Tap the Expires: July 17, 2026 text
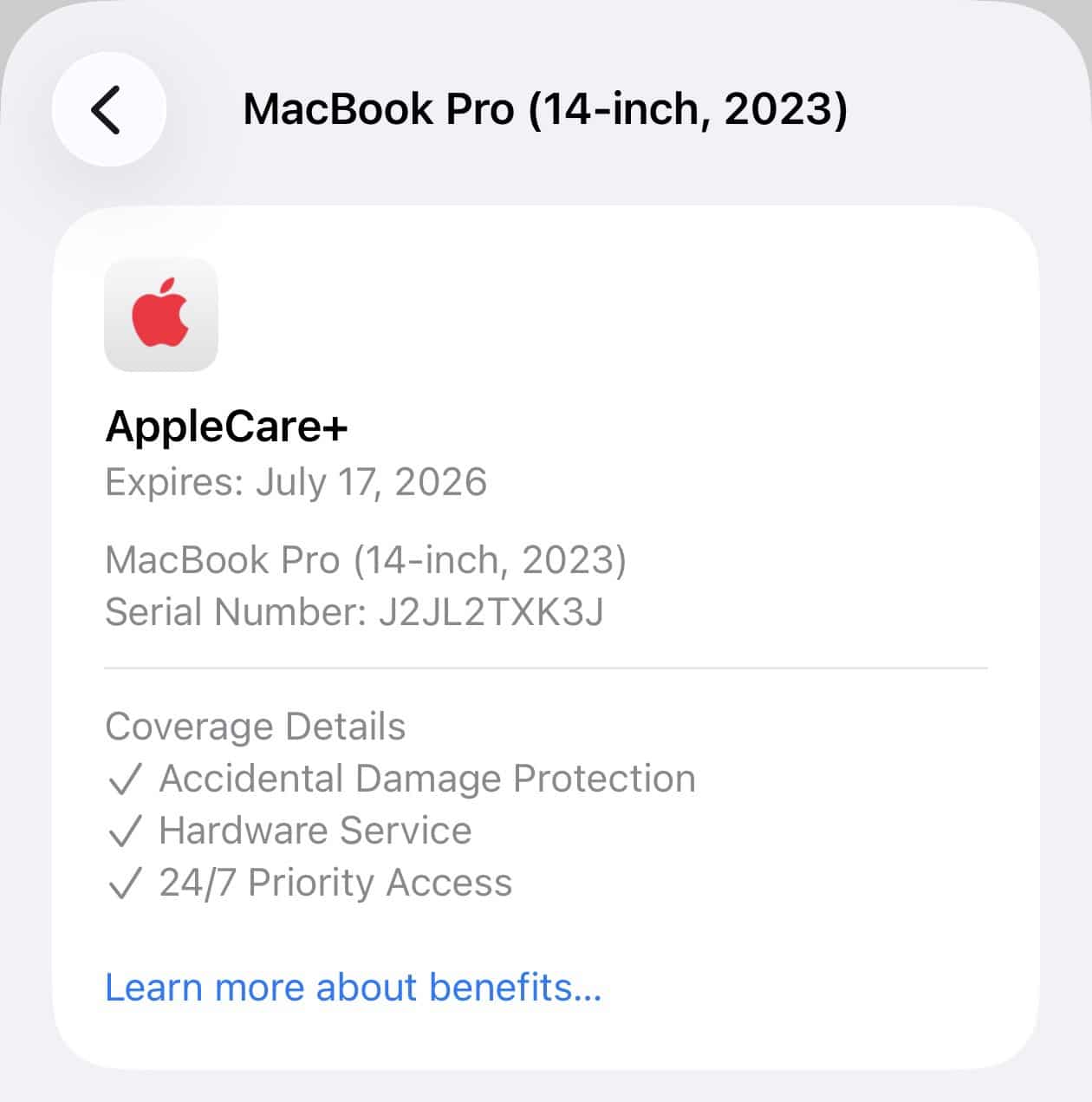Image resolution: width=1092 pixels, height=1102 pixels. 296,481
